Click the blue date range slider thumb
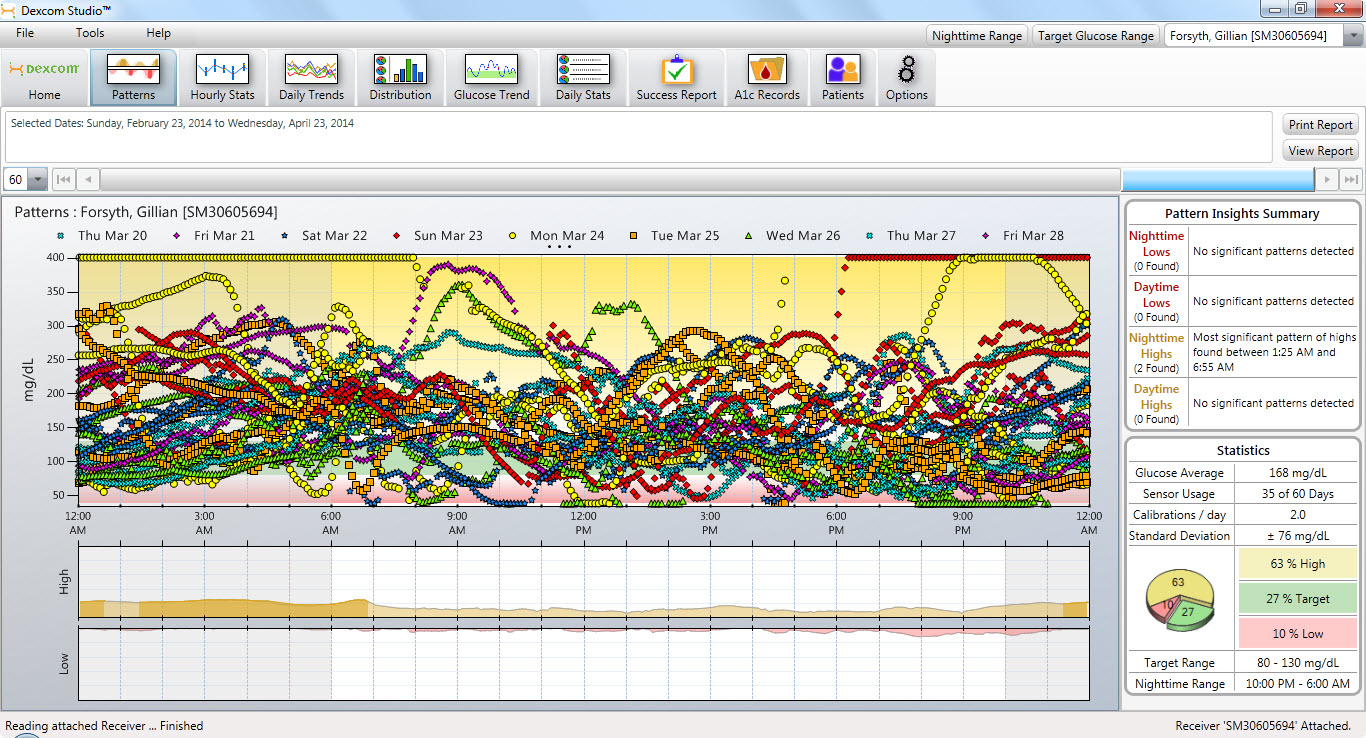1366x738 pixels. point(1217,180)
